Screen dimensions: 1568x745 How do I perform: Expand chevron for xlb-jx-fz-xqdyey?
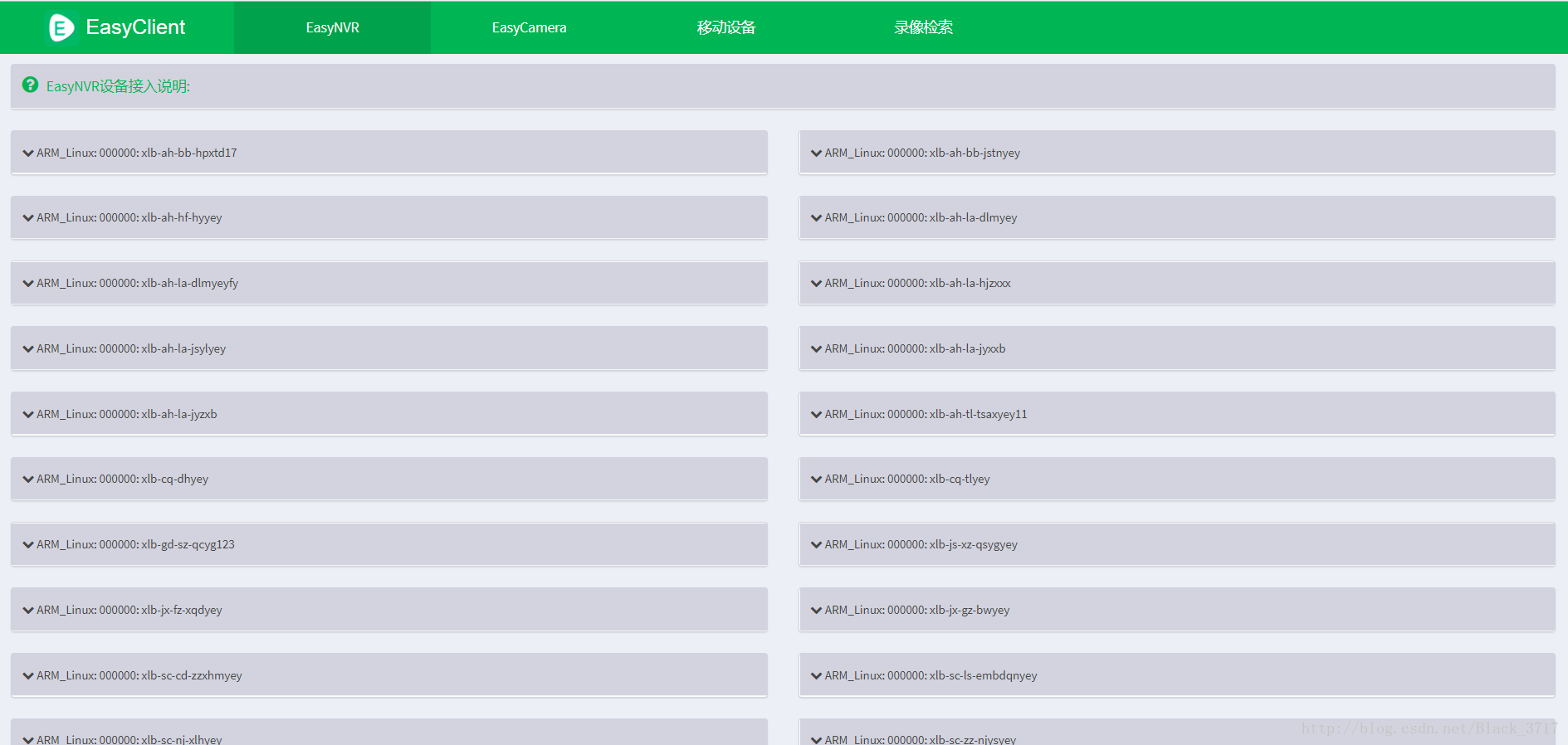point(28,610)
